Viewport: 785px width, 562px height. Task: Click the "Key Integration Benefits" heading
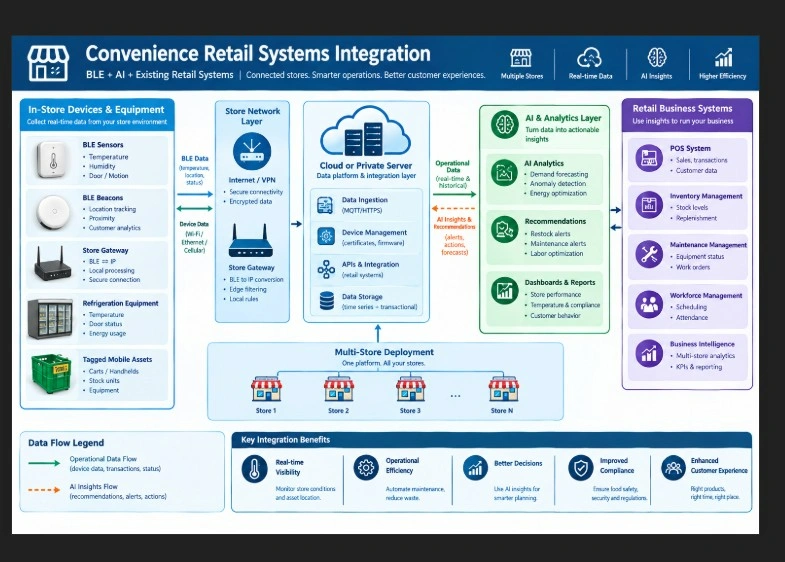pyautogui.click(x=285, y=440)
